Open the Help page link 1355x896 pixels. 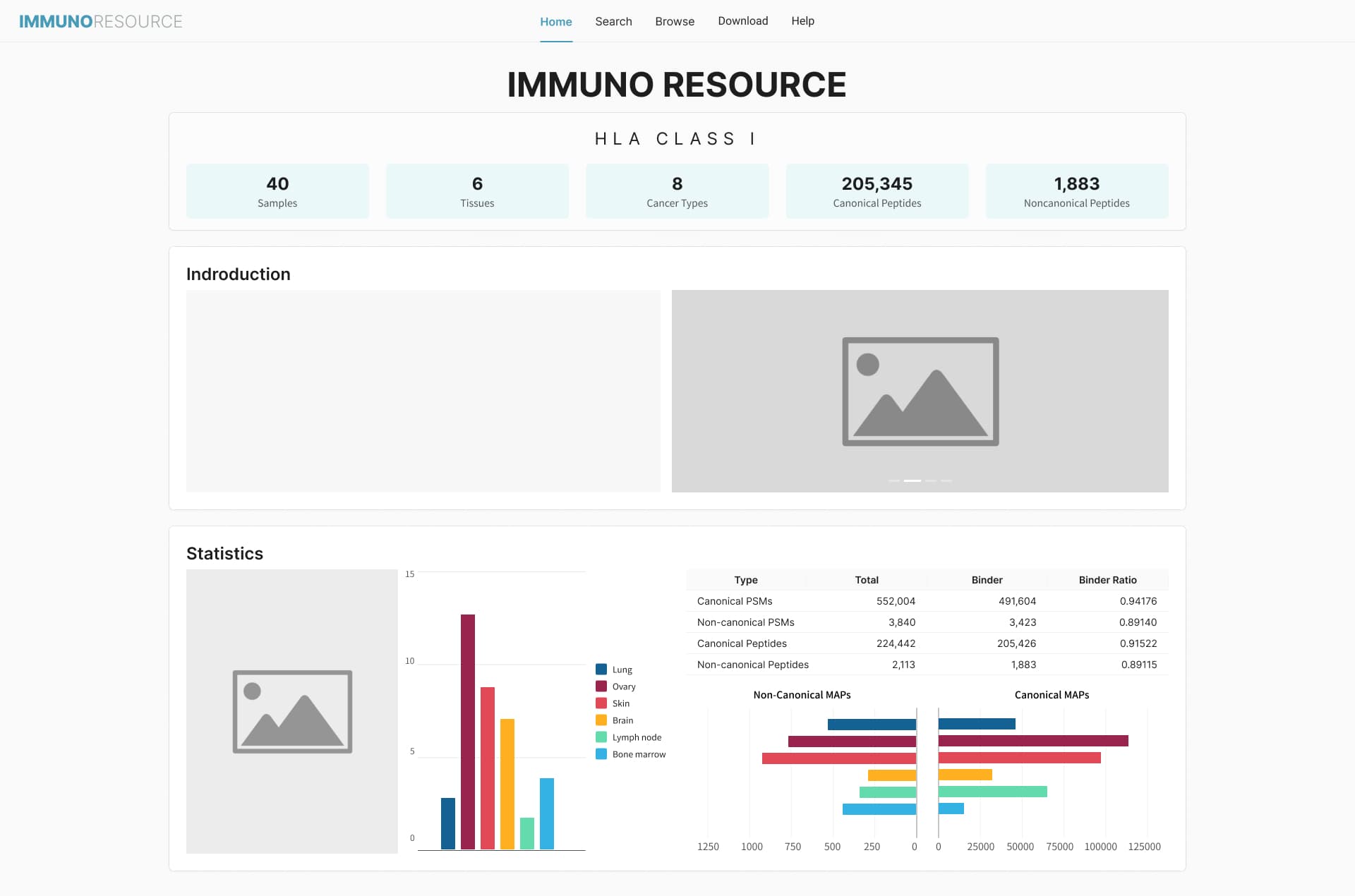point(802,21)
